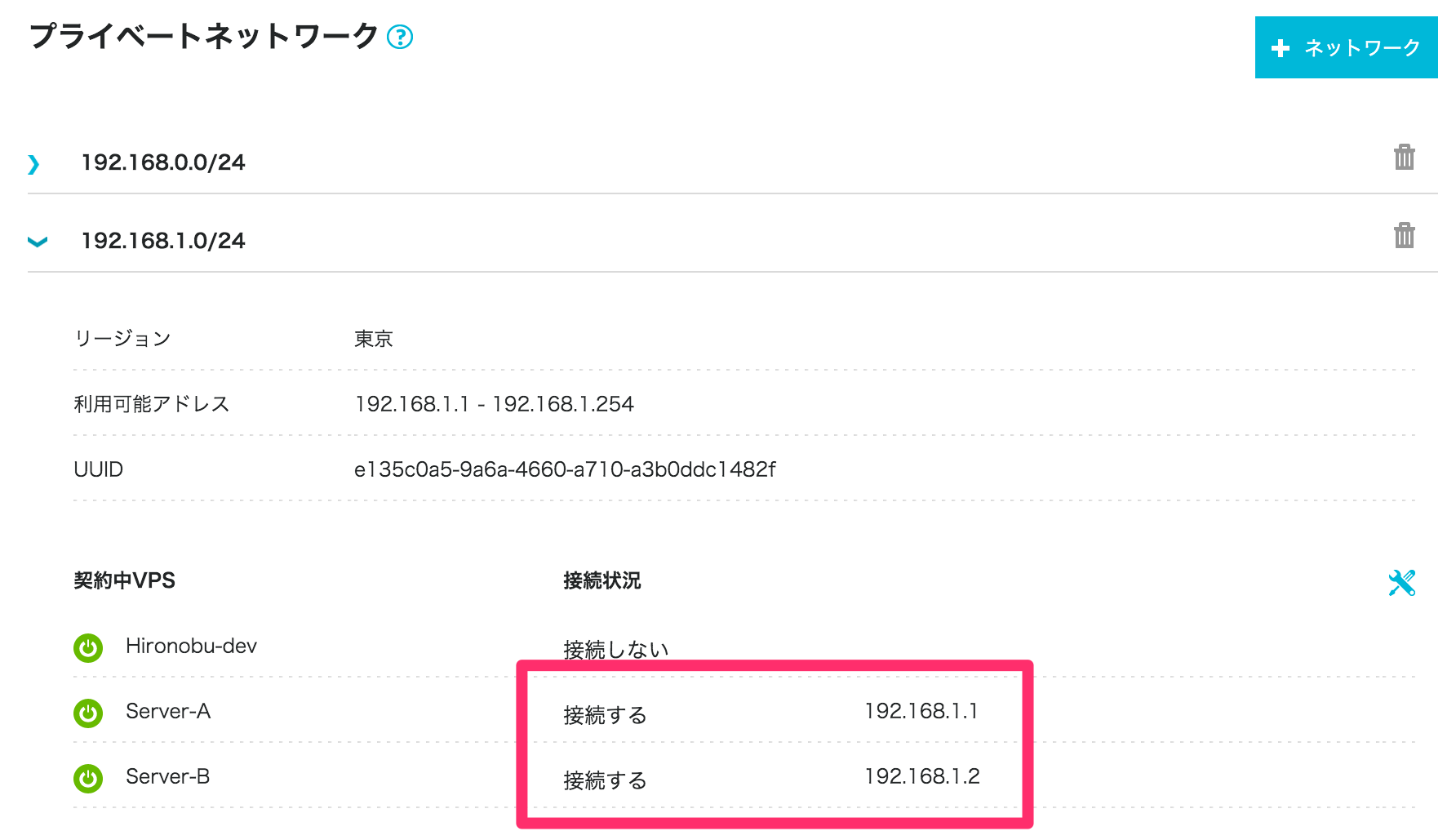Open the 接続しない dropdown for Hironobu-dev
Image resolution: width=1456 pixels, height=831 pixels.
point(615,647)
